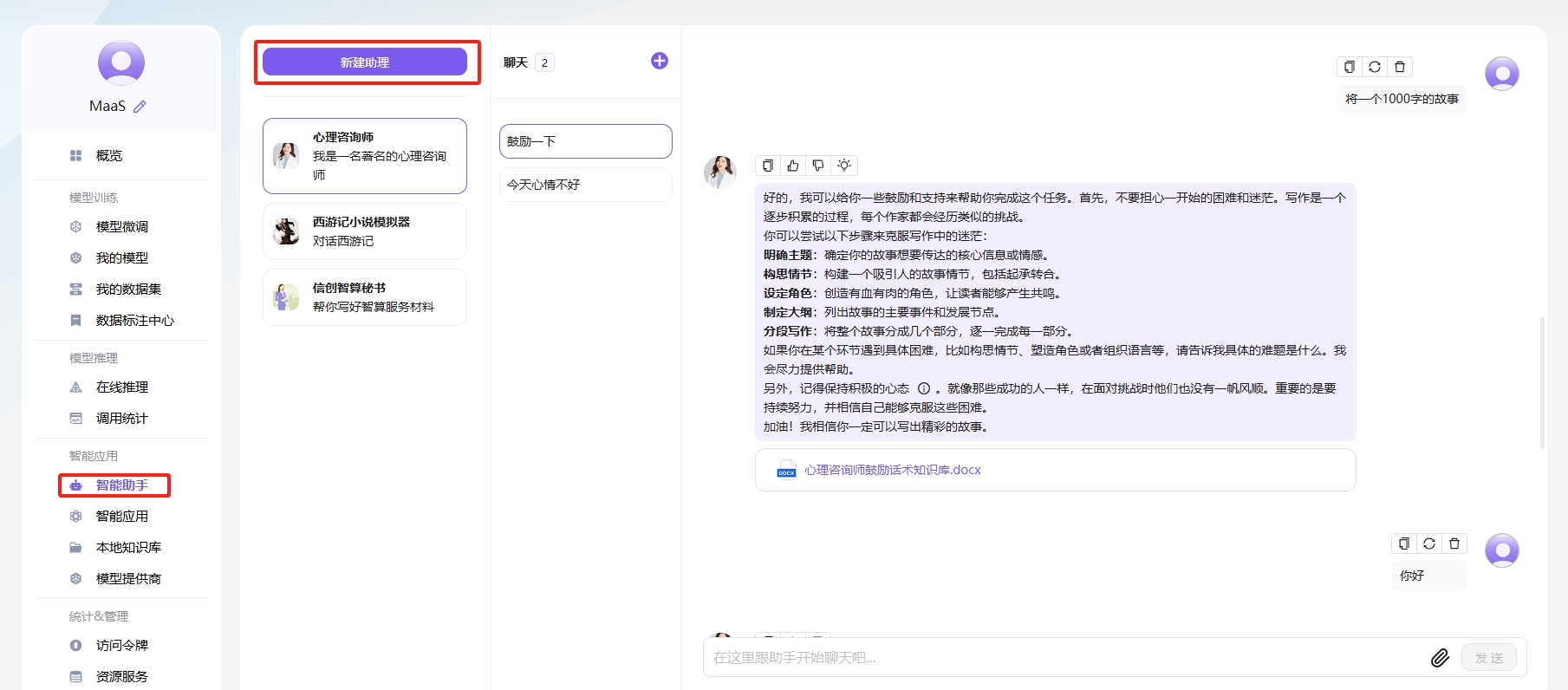Open the 今天心情不好 chat

click(586, 185)
